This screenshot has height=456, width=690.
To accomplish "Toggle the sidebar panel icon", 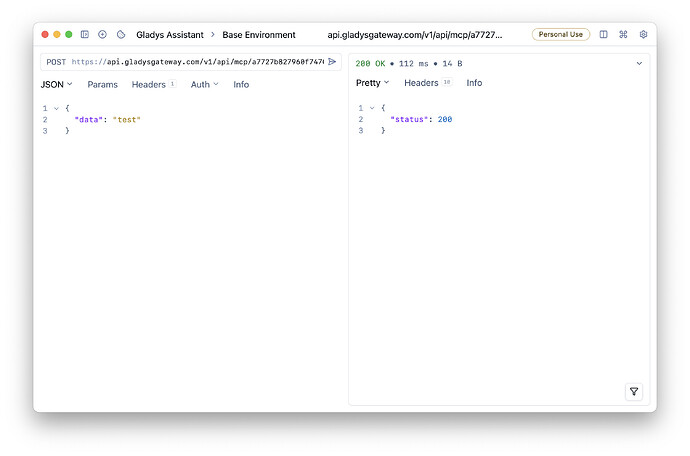I will 85,34.
